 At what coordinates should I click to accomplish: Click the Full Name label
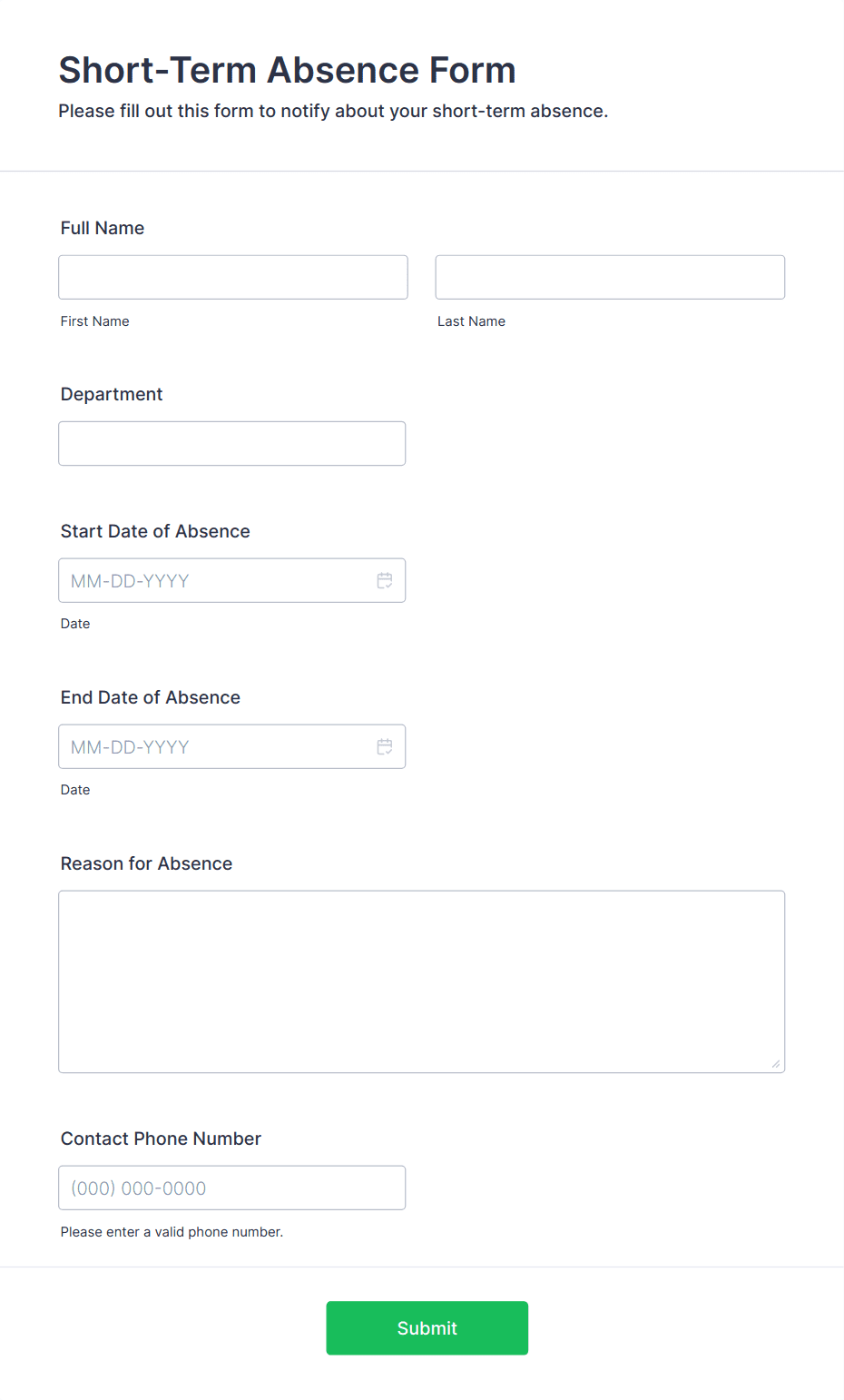pyautogui.click(x=102, y=228)
